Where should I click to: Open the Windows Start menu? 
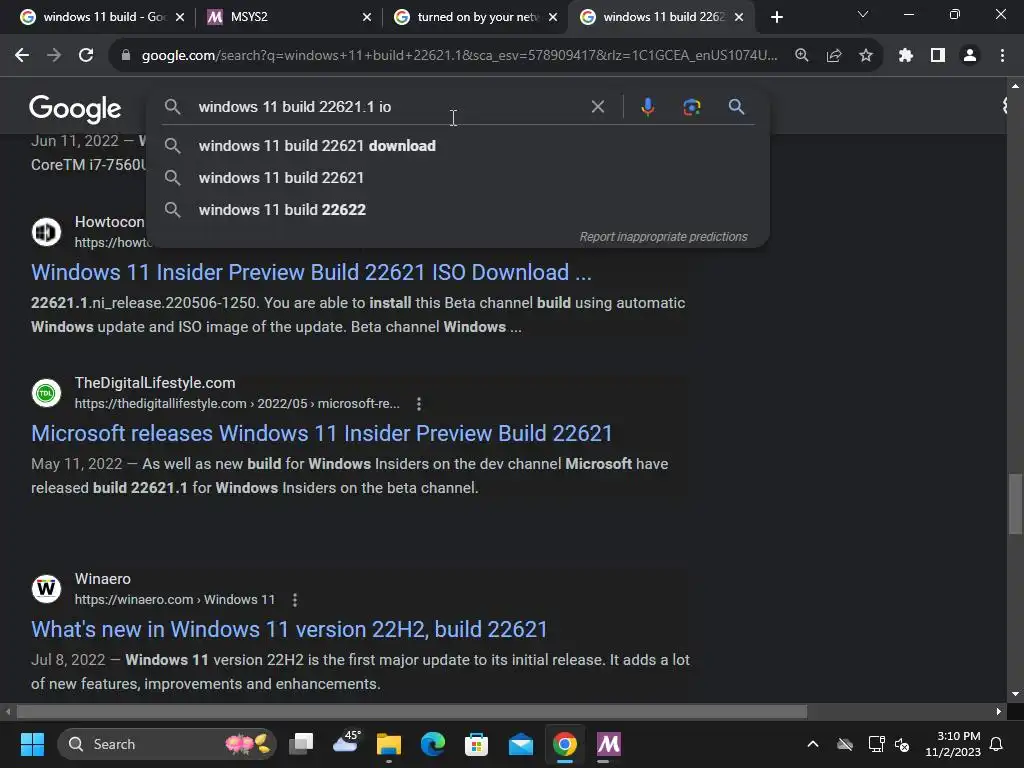pos(32,744)
